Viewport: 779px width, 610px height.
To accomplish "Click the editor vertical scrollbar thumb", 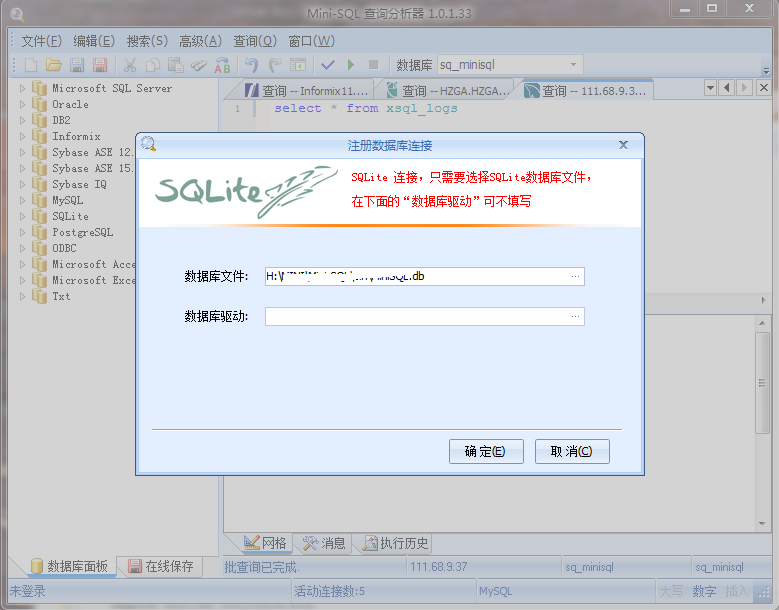I will point(762,382).
